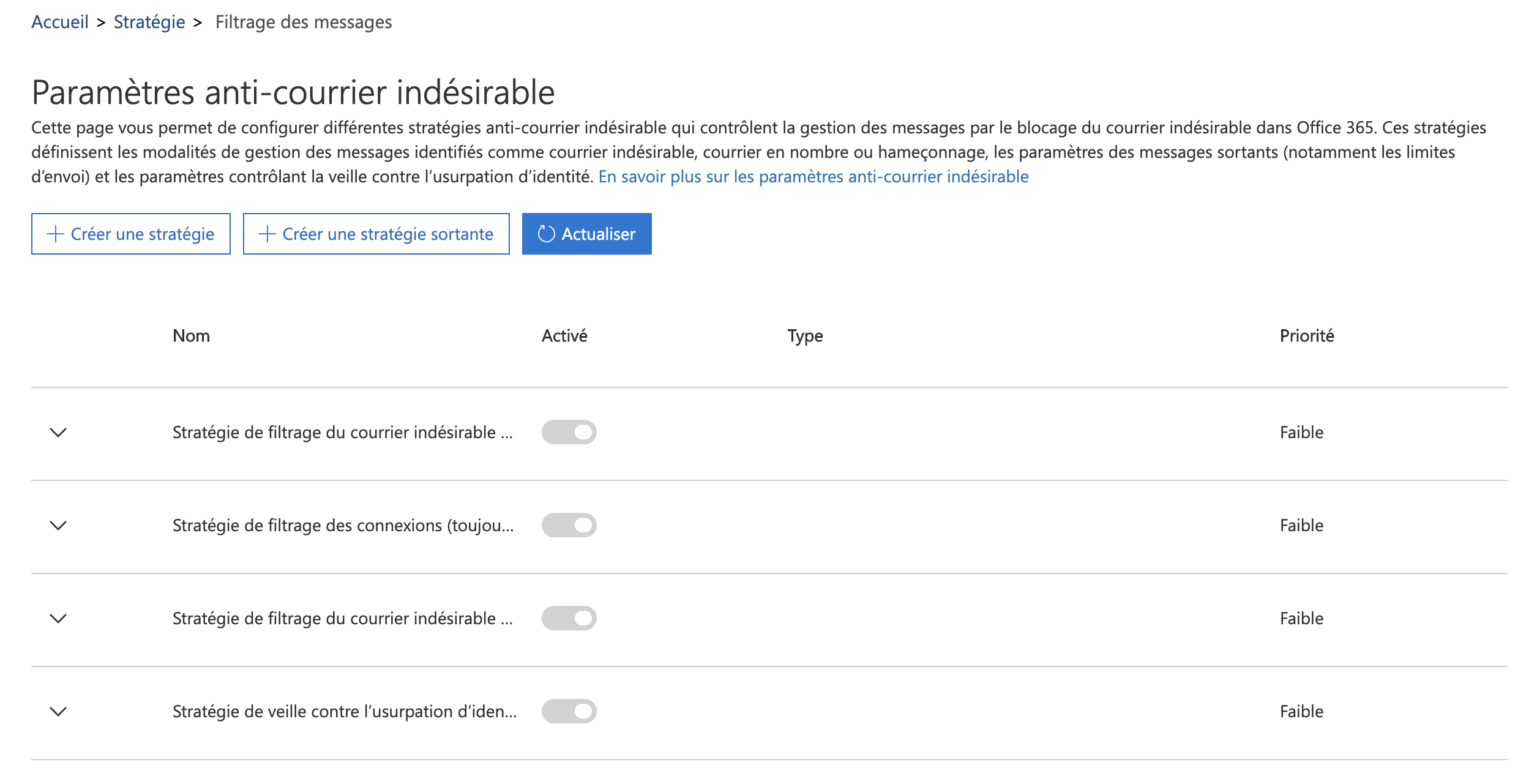Image resolution: width=1537 pixels, height=784 pixels.
Task: Expand the veille contre l'usurpation row
Action: pos(58,712)
